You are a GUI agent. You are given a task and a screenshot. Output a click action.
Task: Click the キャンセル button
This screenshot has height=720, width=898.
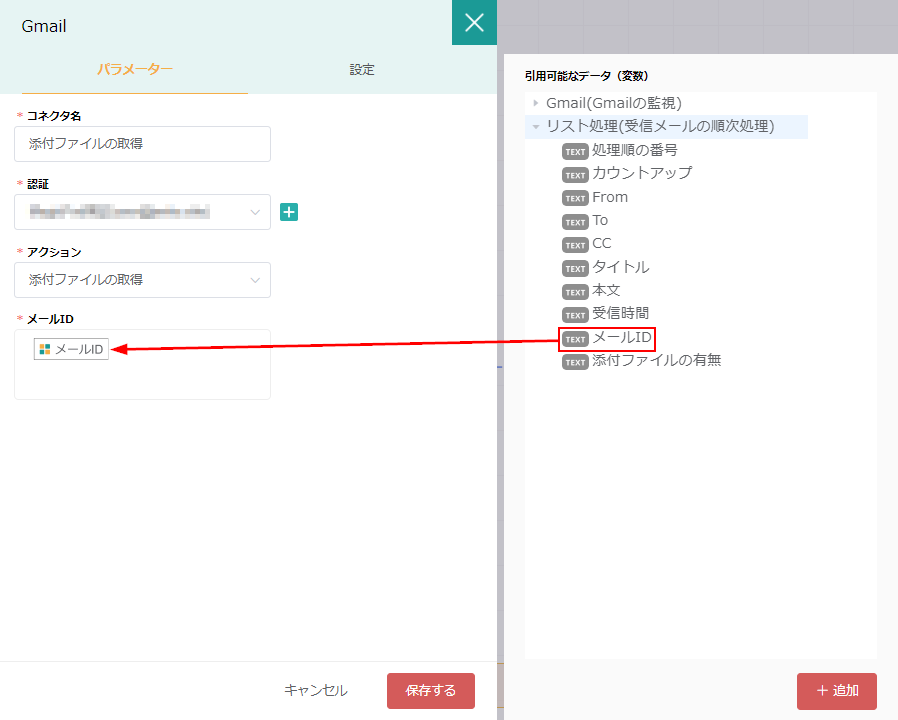tap(316, 691)
